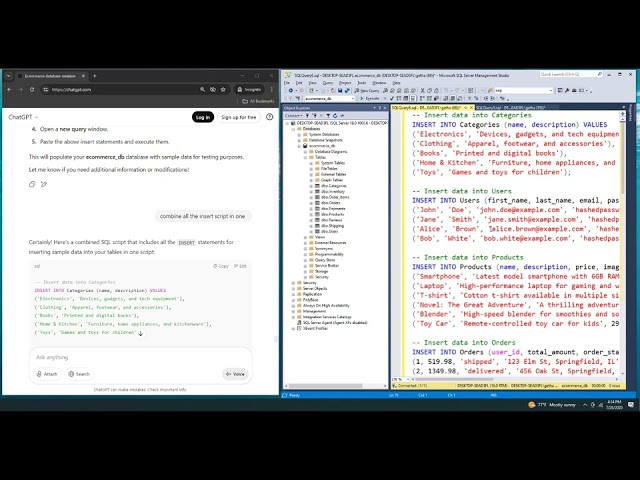Image resolution: width=640 pixels, height=480 pixels.
Task: Click Voice button in ChatGPT composer
Action: [x=236, y=374]
